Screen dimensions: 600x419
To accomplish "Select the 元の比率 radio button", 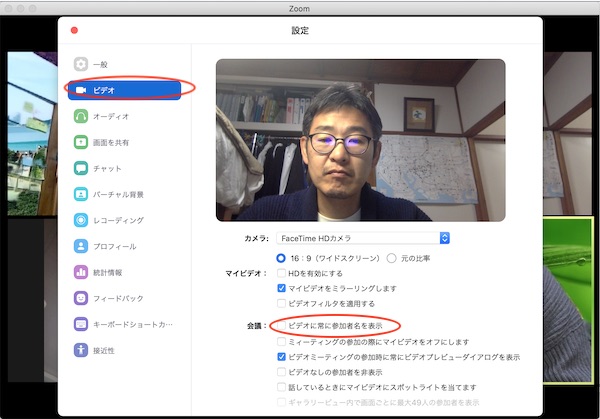I will click(391, 258).
